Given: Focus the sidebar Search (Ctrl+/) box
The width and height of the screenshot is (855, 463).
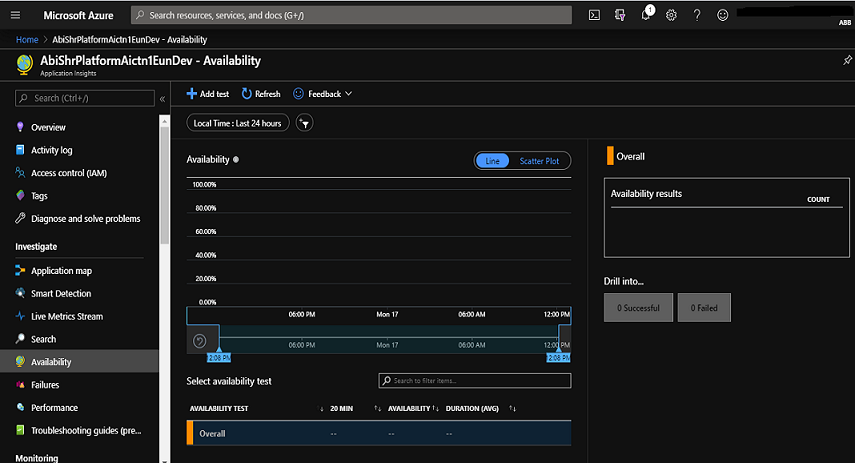Looking at the screenshot, I should pos(85,98).
